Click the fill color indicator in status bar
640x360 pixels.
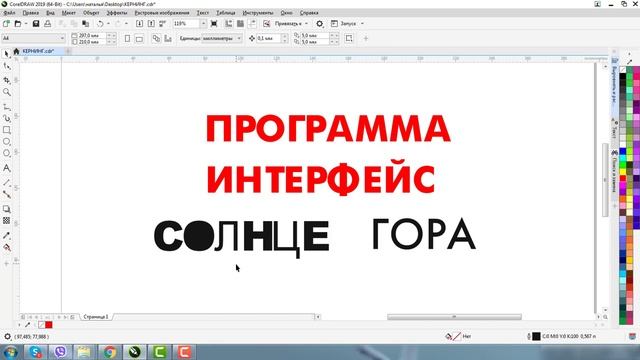click(456, 336)
